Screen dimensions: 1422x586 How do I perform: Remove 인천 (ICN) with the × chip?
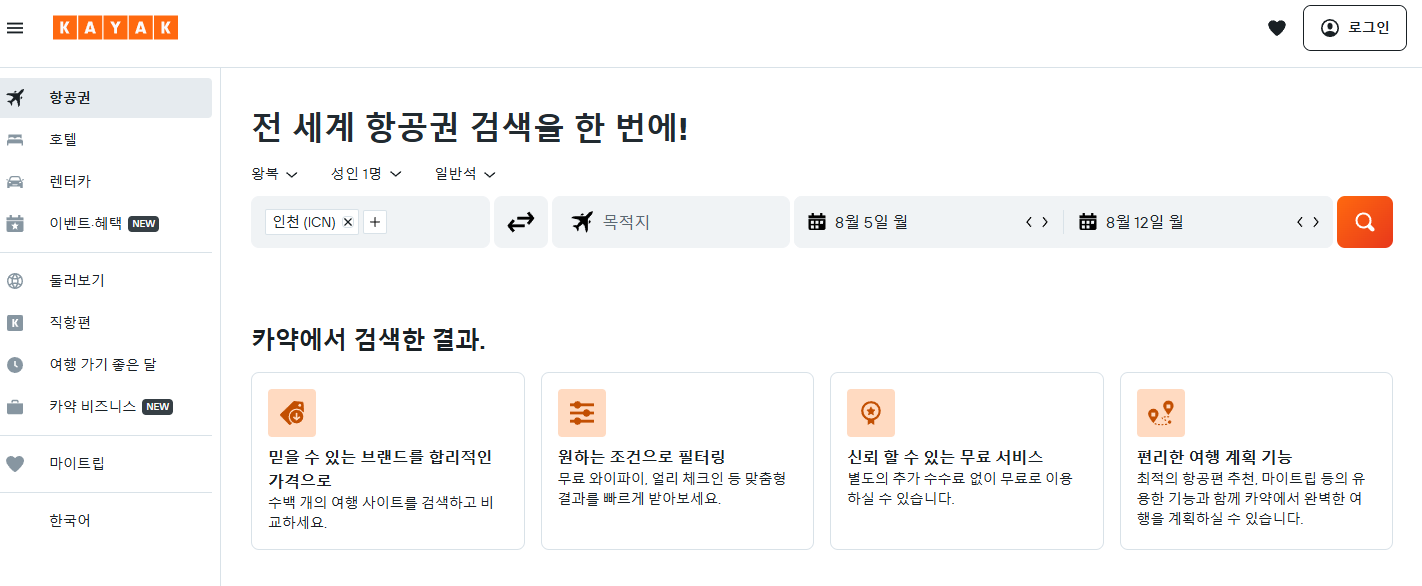[x=347, y=221]
